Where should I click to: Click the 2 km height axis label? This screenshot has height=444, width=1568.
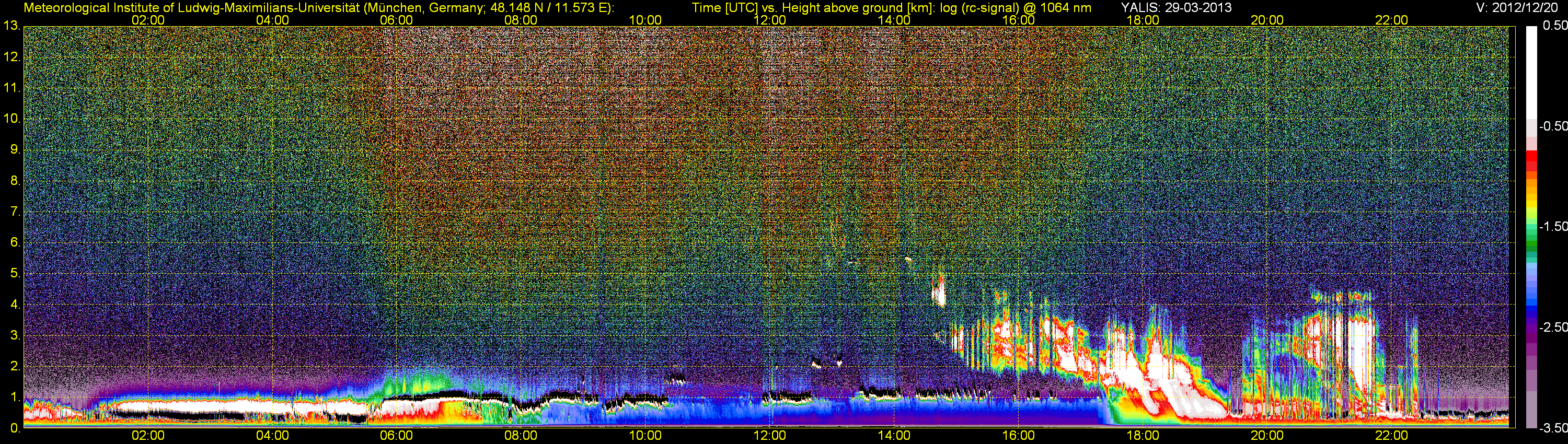click(15, 366)
